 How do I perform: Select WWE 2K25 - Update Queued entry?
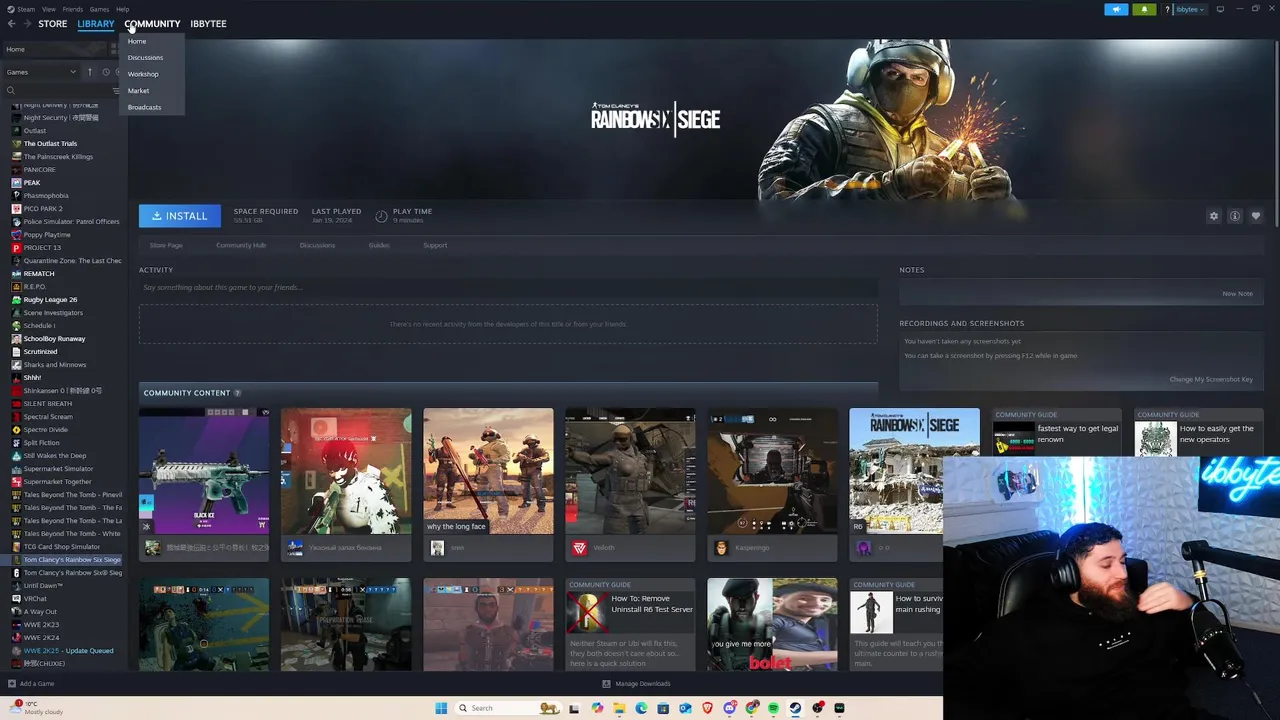[68, 651]
